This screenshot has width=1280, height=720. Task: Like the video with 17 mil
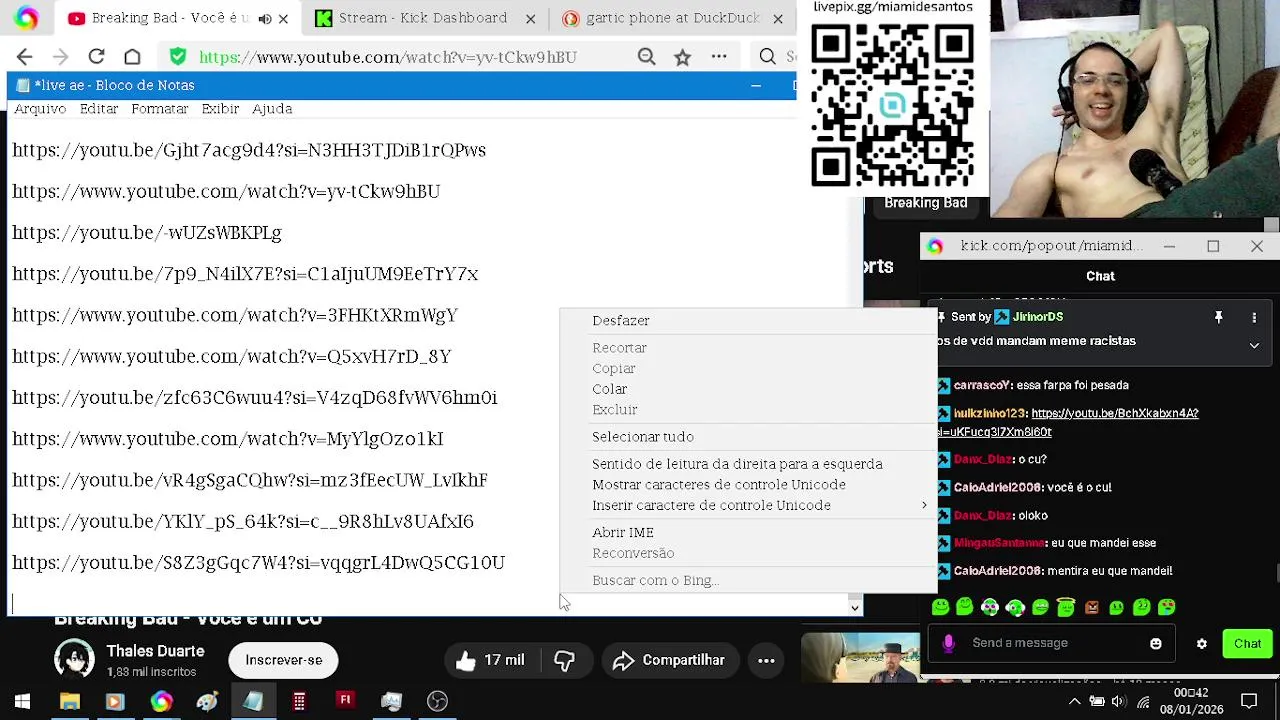pos(490,660)
